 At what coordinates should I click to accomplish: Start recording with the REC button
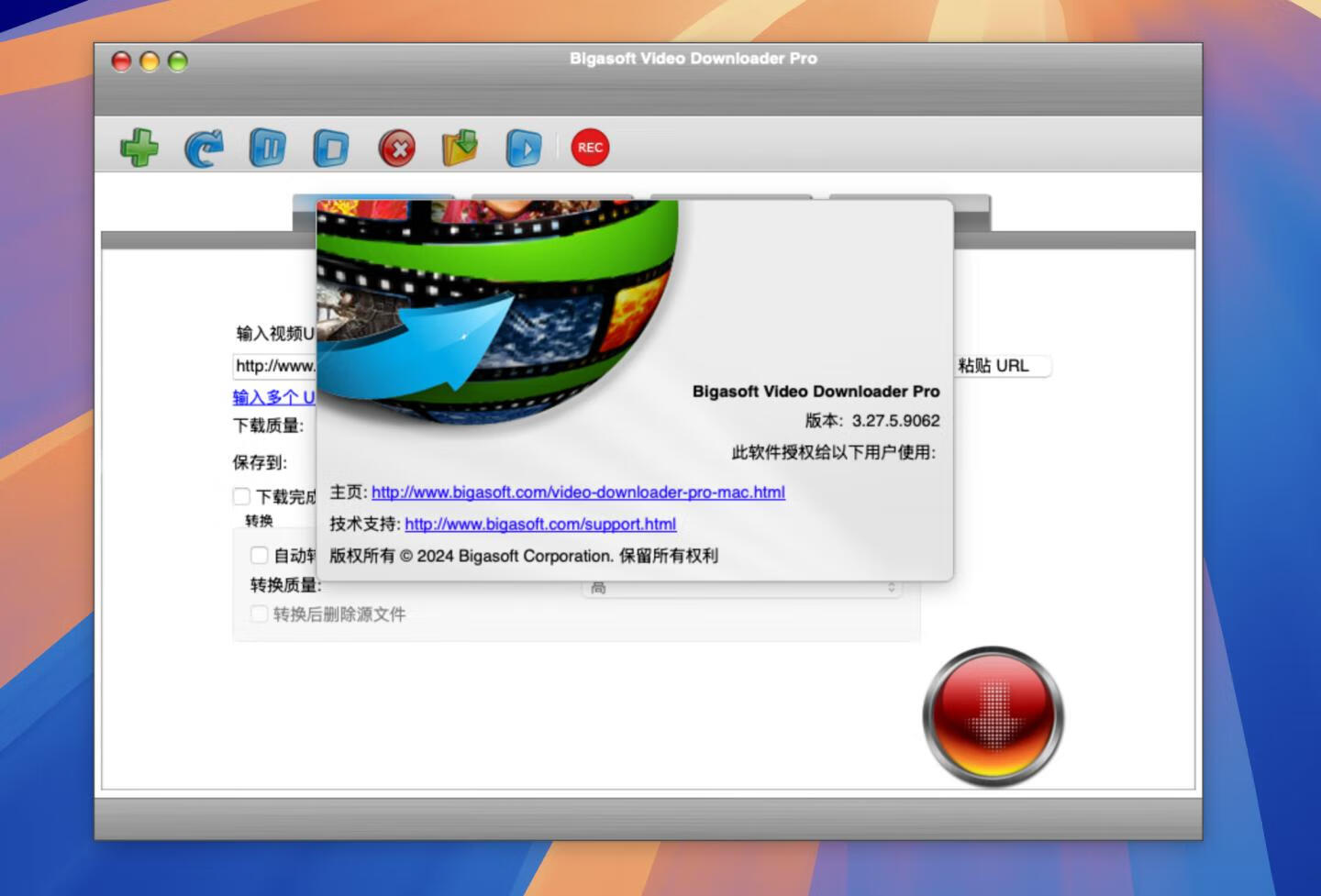tap(590, 148)
